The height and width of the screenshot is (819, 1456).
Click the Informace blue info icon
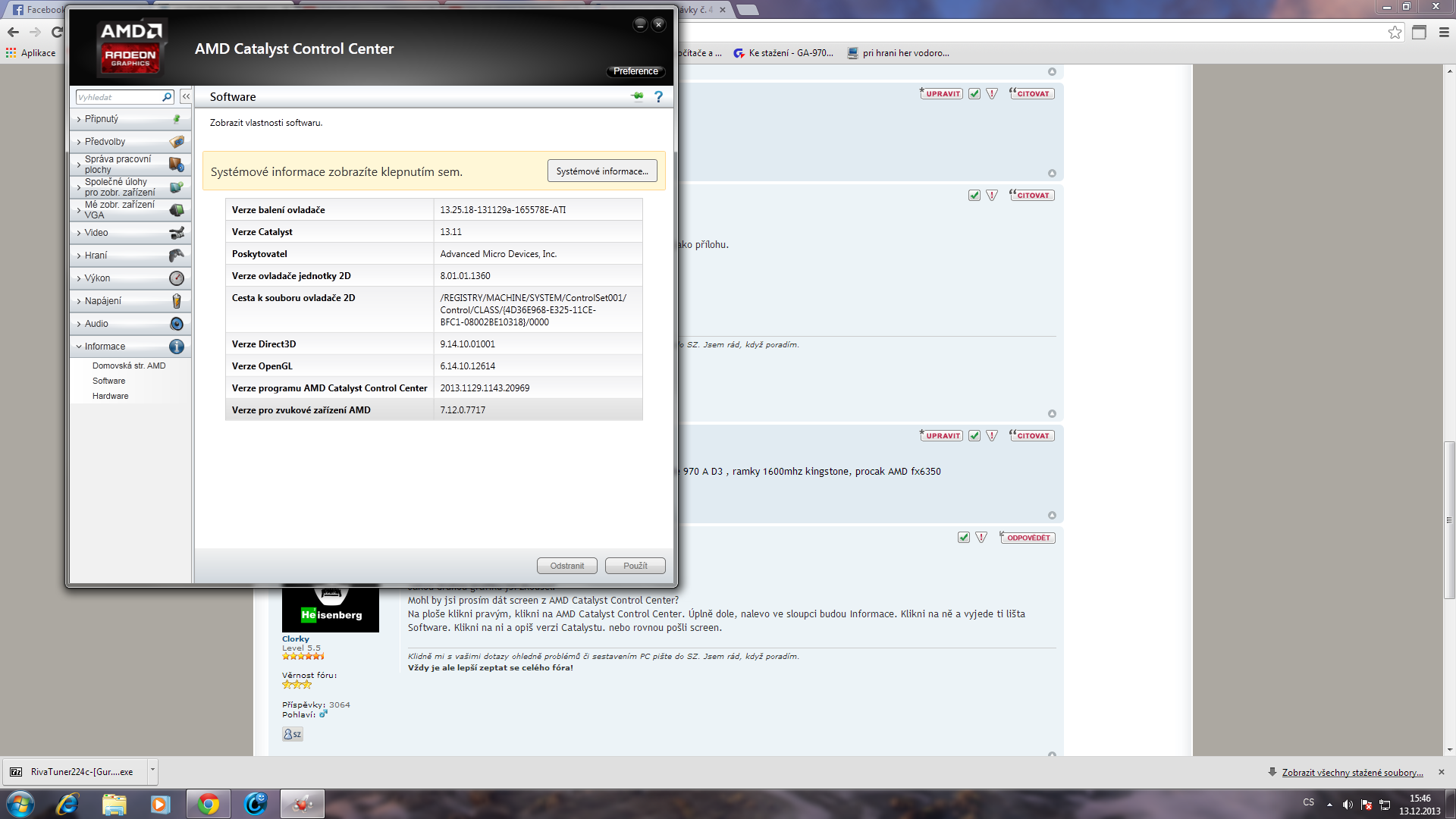(177, 347)
